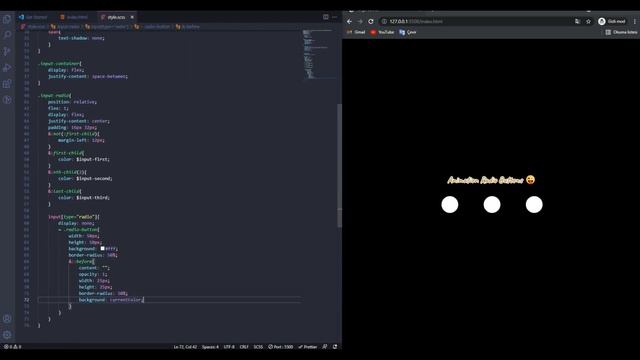Open the Gmail bookmark

point(356,32)
